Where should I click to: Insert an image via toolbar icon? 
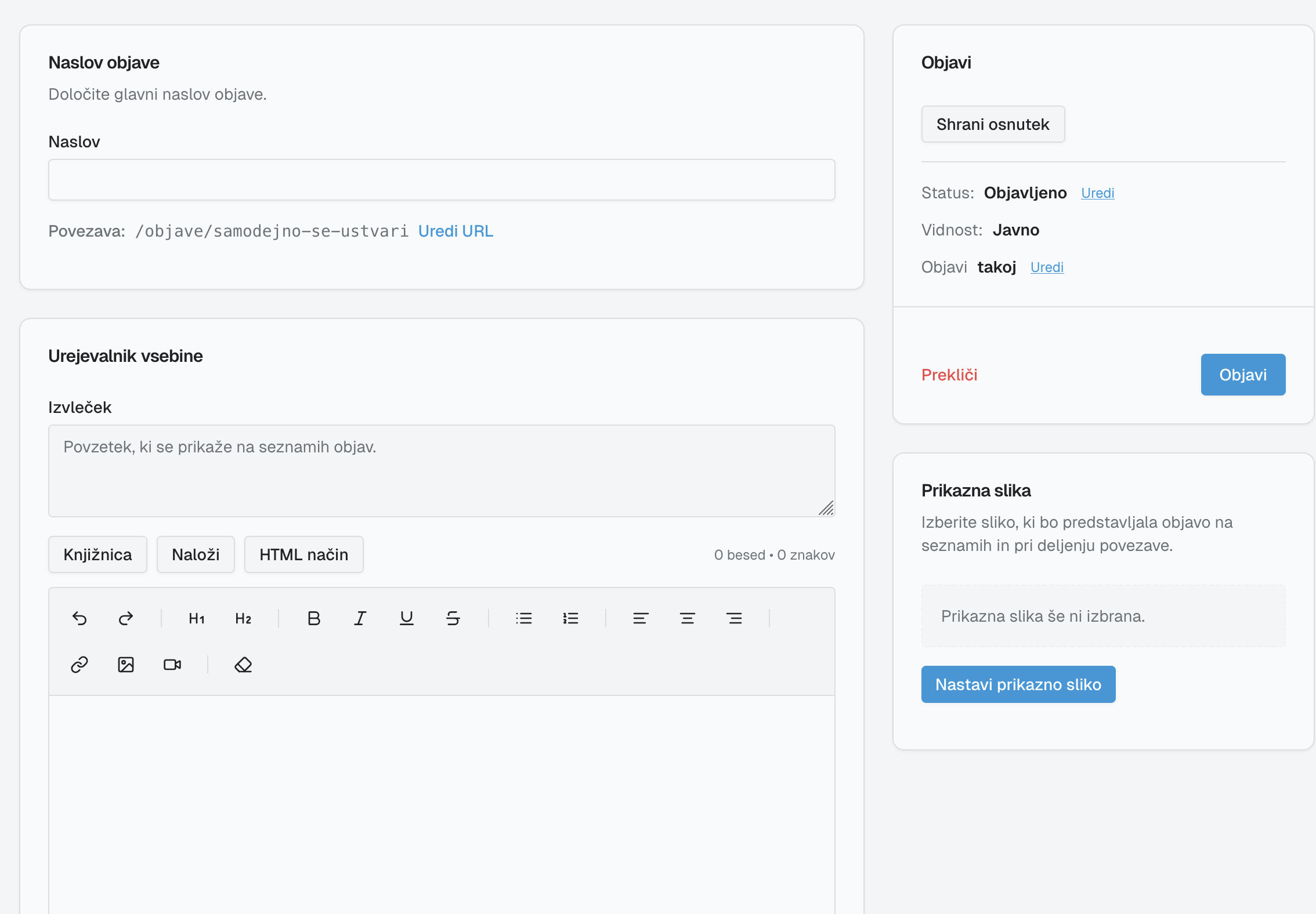126,665
